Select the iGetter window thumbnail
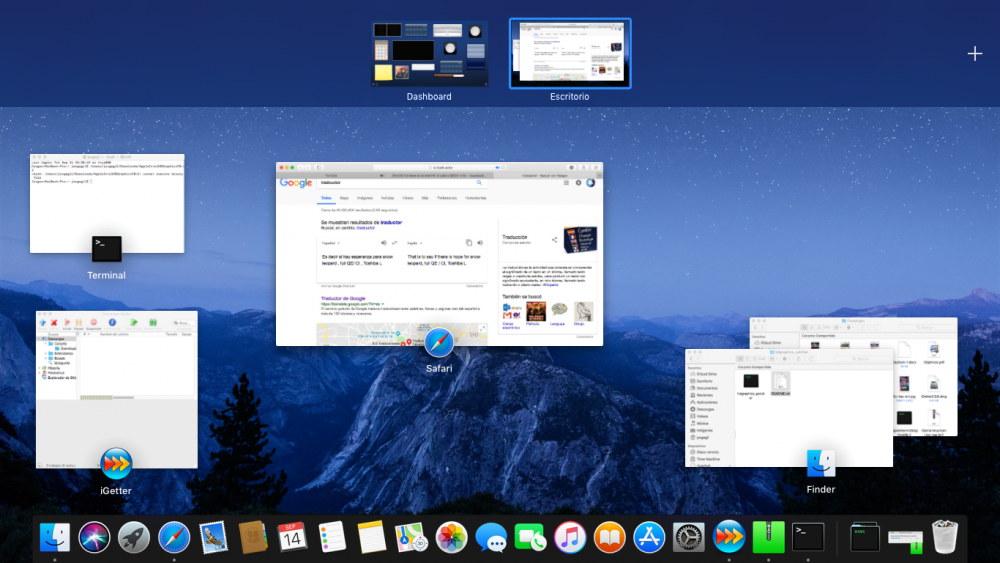The image size is (1000, 563). (117, 390)
